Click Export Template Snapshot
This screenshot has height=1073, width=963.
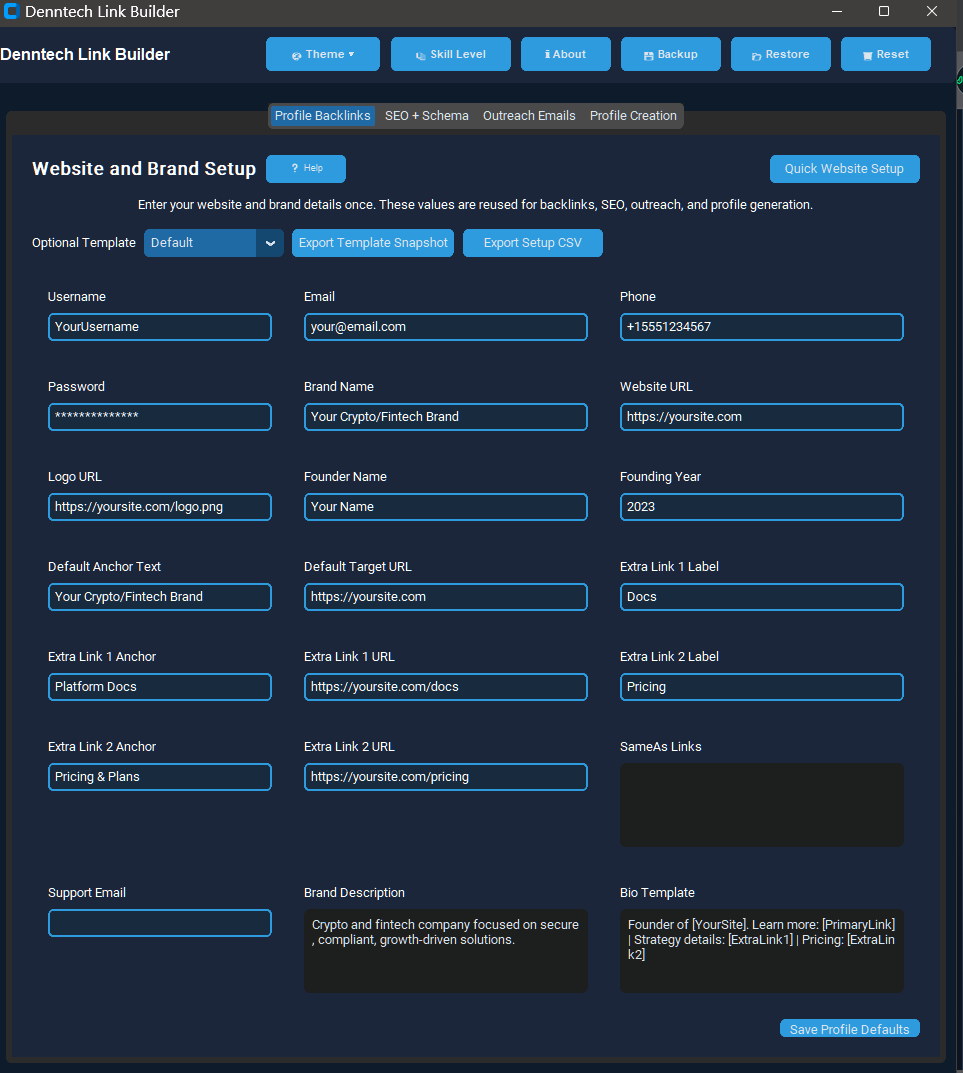372,242
